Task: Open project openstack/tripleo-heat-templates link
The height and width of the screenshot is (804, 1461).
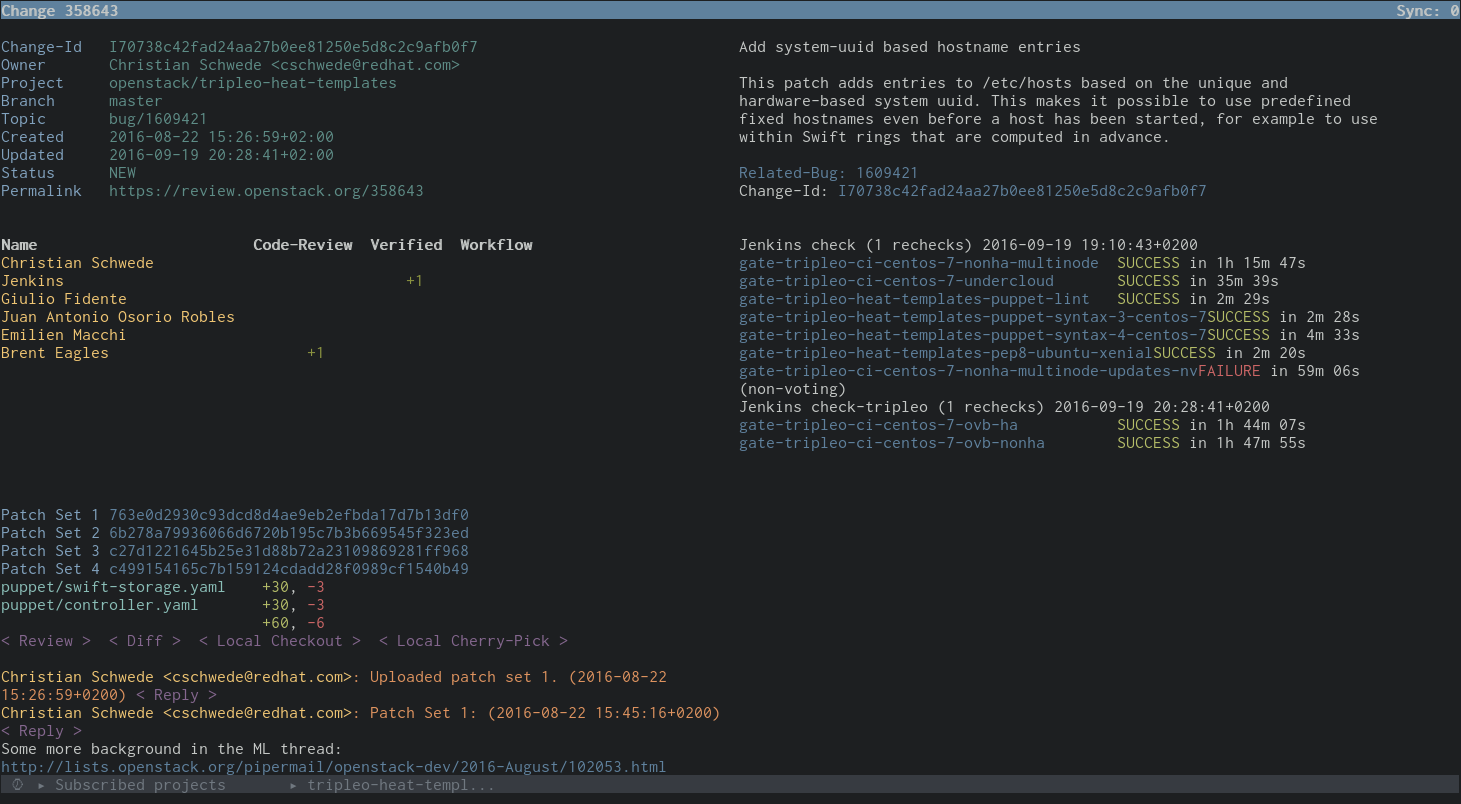Action: pyautogui.click(x=253, y=83)
